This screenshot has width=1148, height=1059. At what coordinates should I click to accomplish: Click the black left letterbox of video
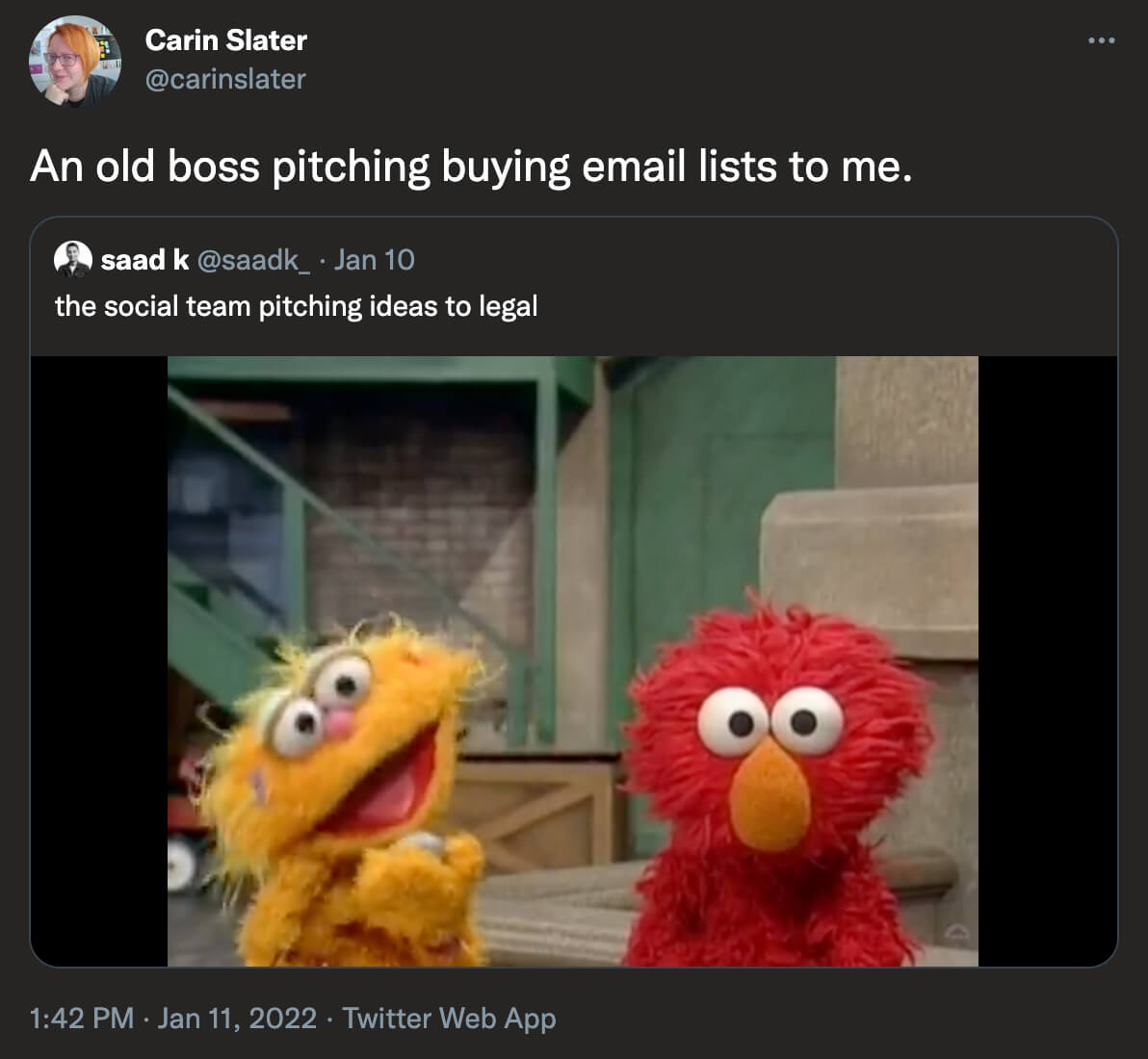(99, 660)
